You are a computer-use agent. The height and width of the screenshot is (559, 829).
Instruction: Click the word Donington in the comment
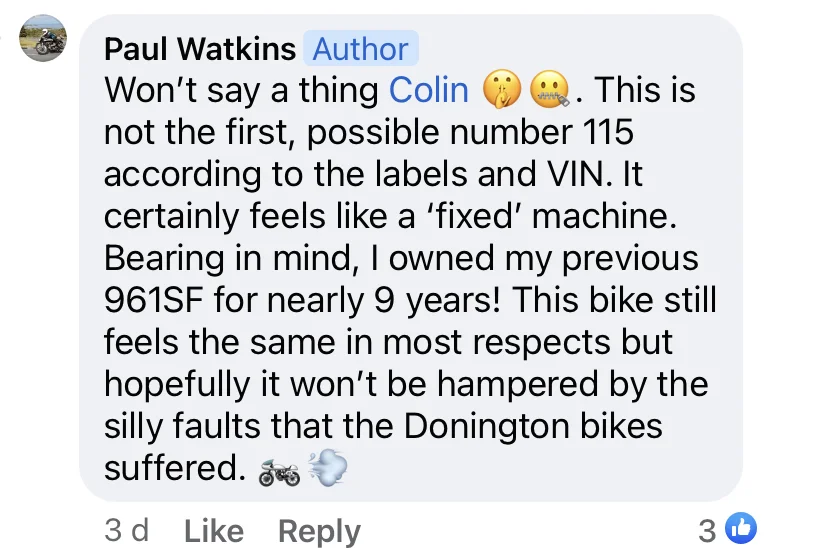point(486,426)
